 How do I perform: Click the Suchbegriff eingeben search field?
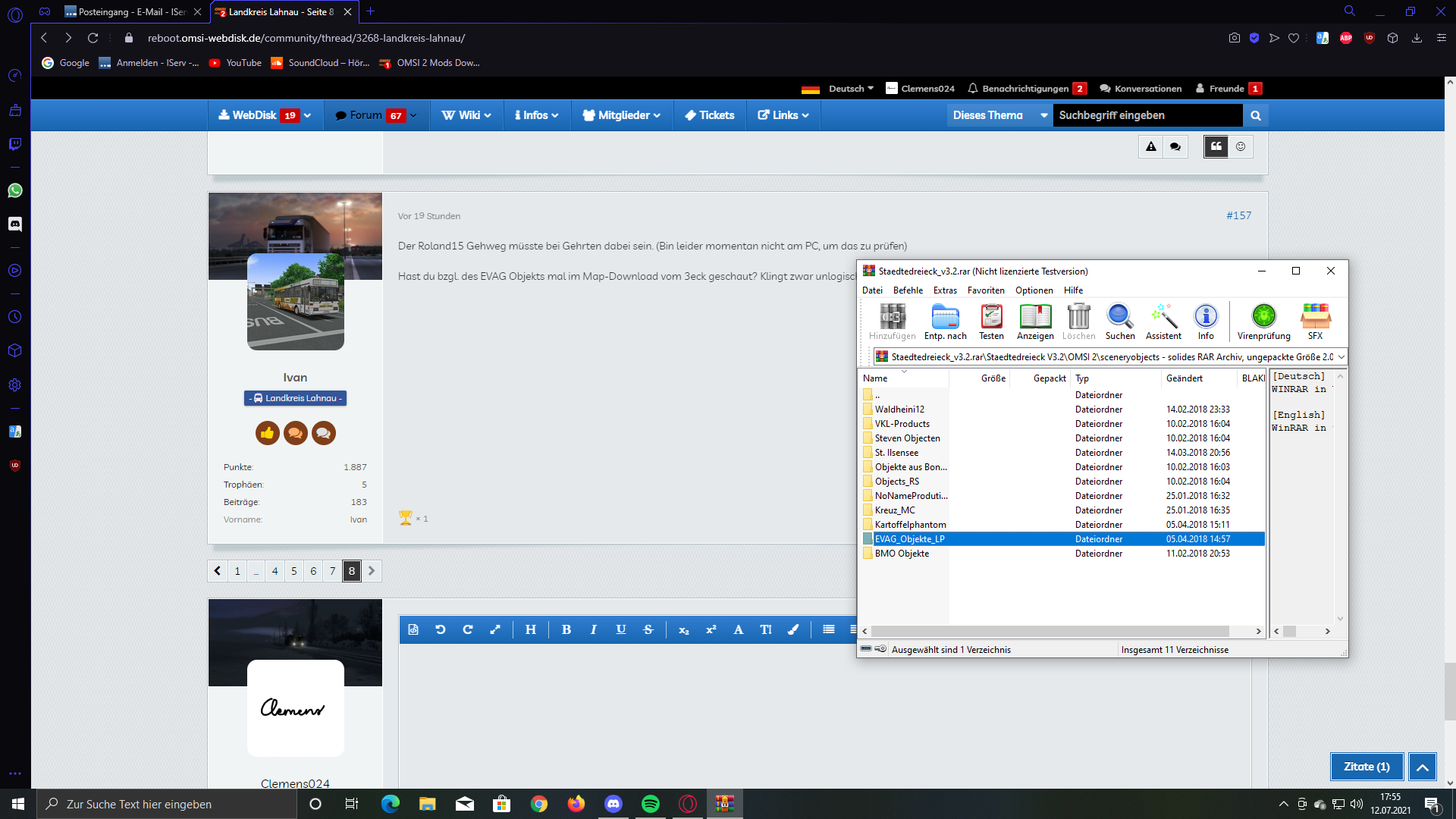point(1148,115)
